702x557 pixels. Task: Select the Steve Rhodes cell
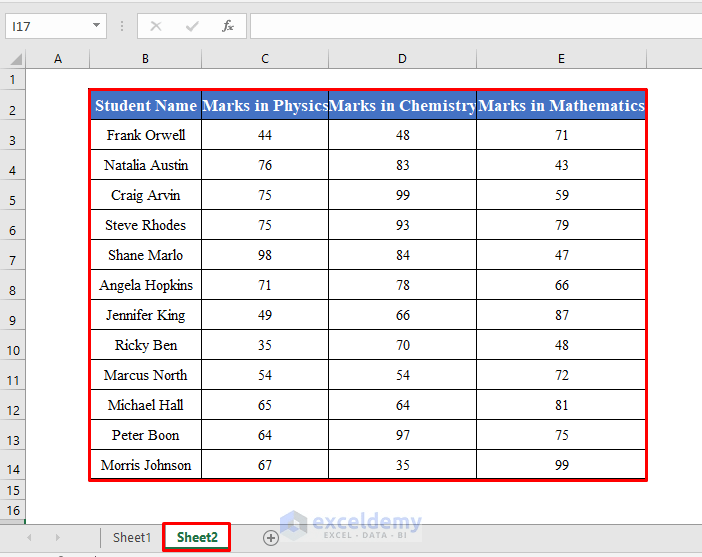pos(146,225)
